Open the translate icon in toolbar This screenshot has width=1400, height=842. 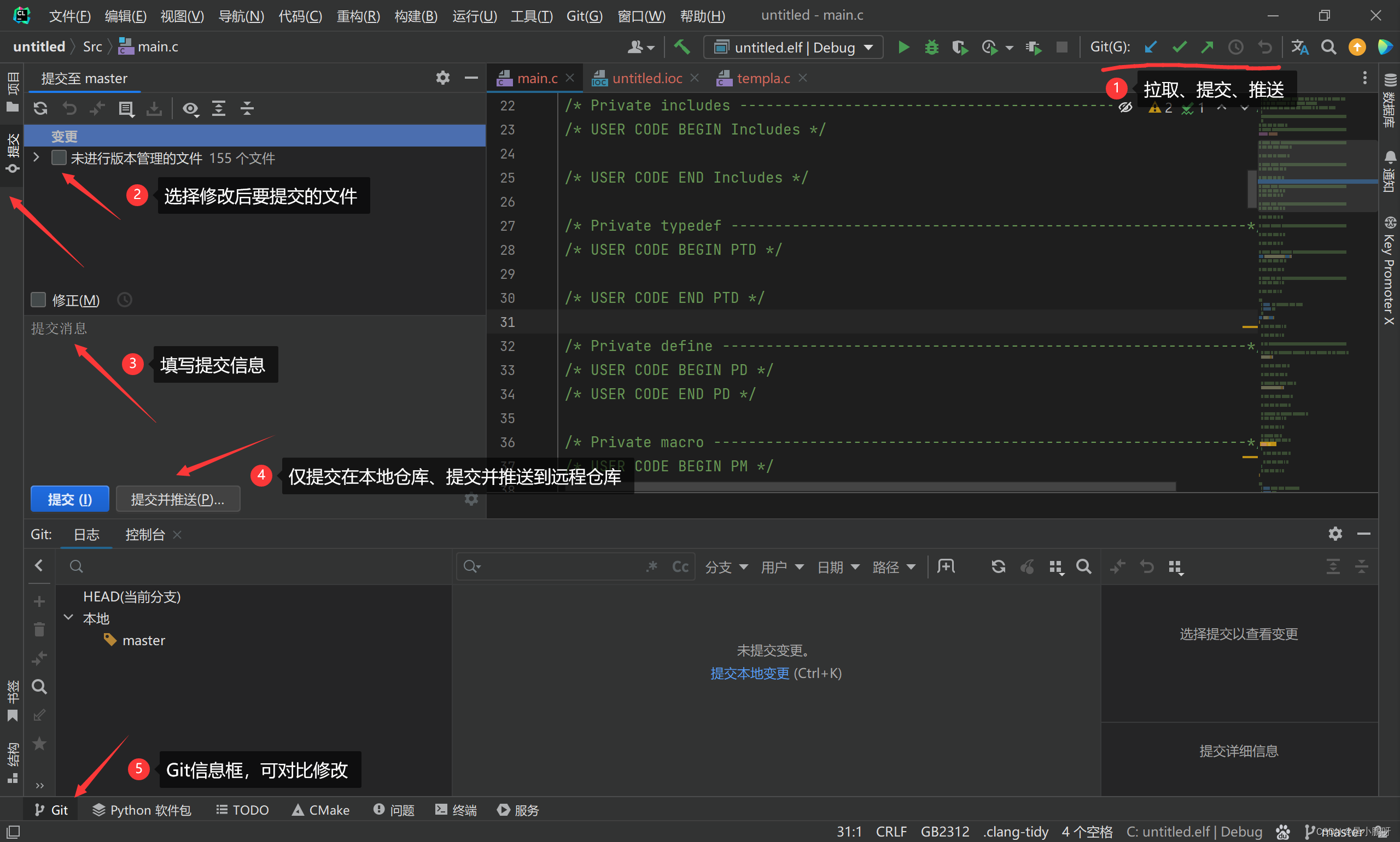(x=1299, y=47)
